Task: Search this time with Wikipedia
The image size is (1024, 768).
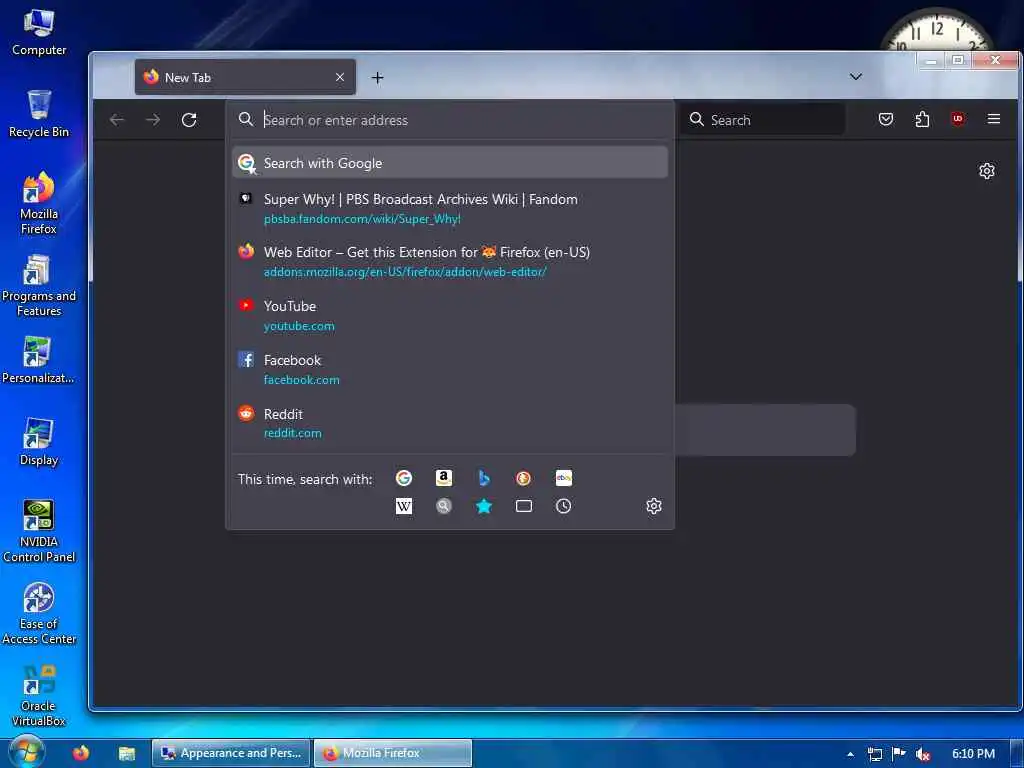Action: pos(404,506)
